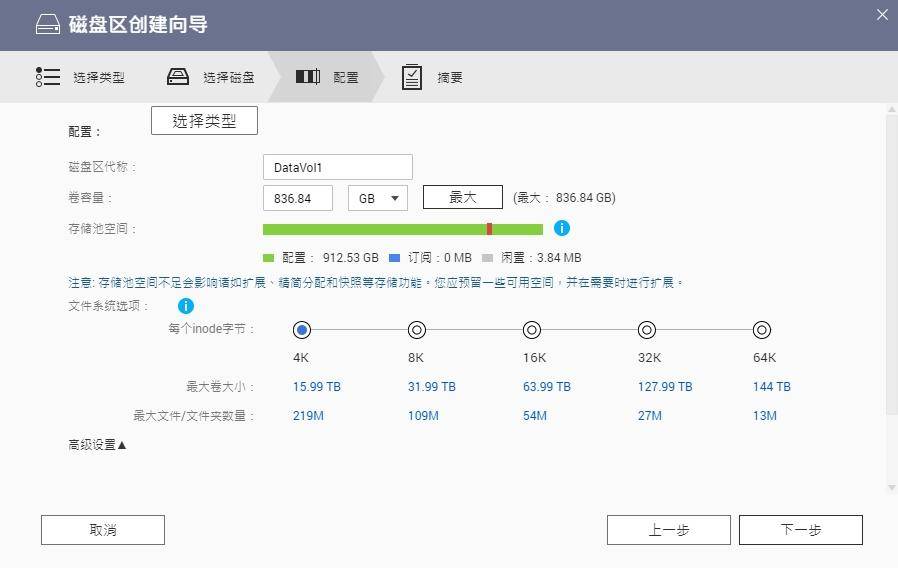Click the 836.84 volume capacity field
The width and height of the screenshot is (898, 568).
click(x=298, y=198)
